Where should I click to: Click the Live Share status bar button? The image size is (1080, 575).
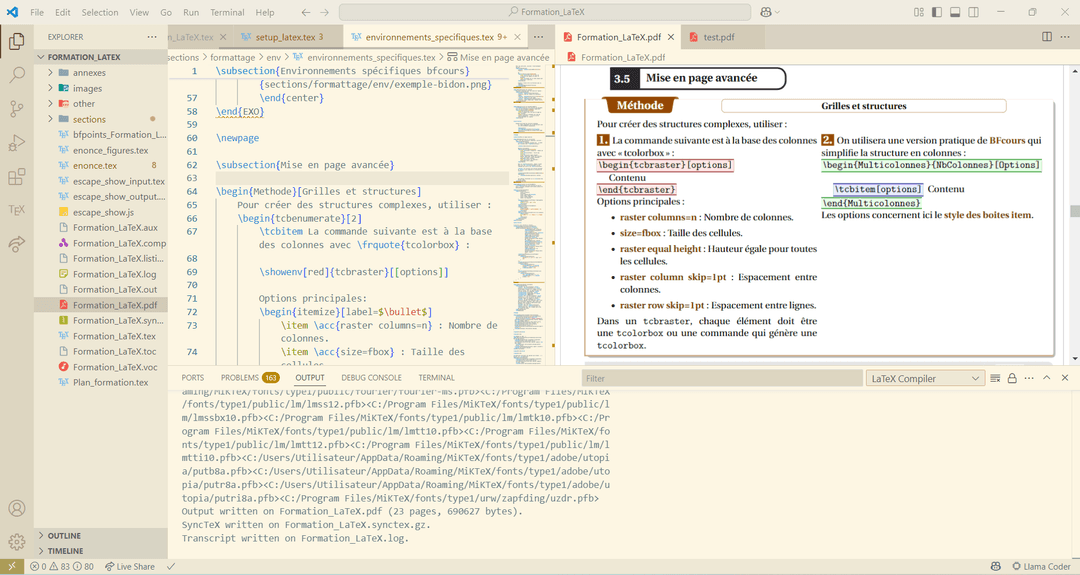click(x=129, y=567)
